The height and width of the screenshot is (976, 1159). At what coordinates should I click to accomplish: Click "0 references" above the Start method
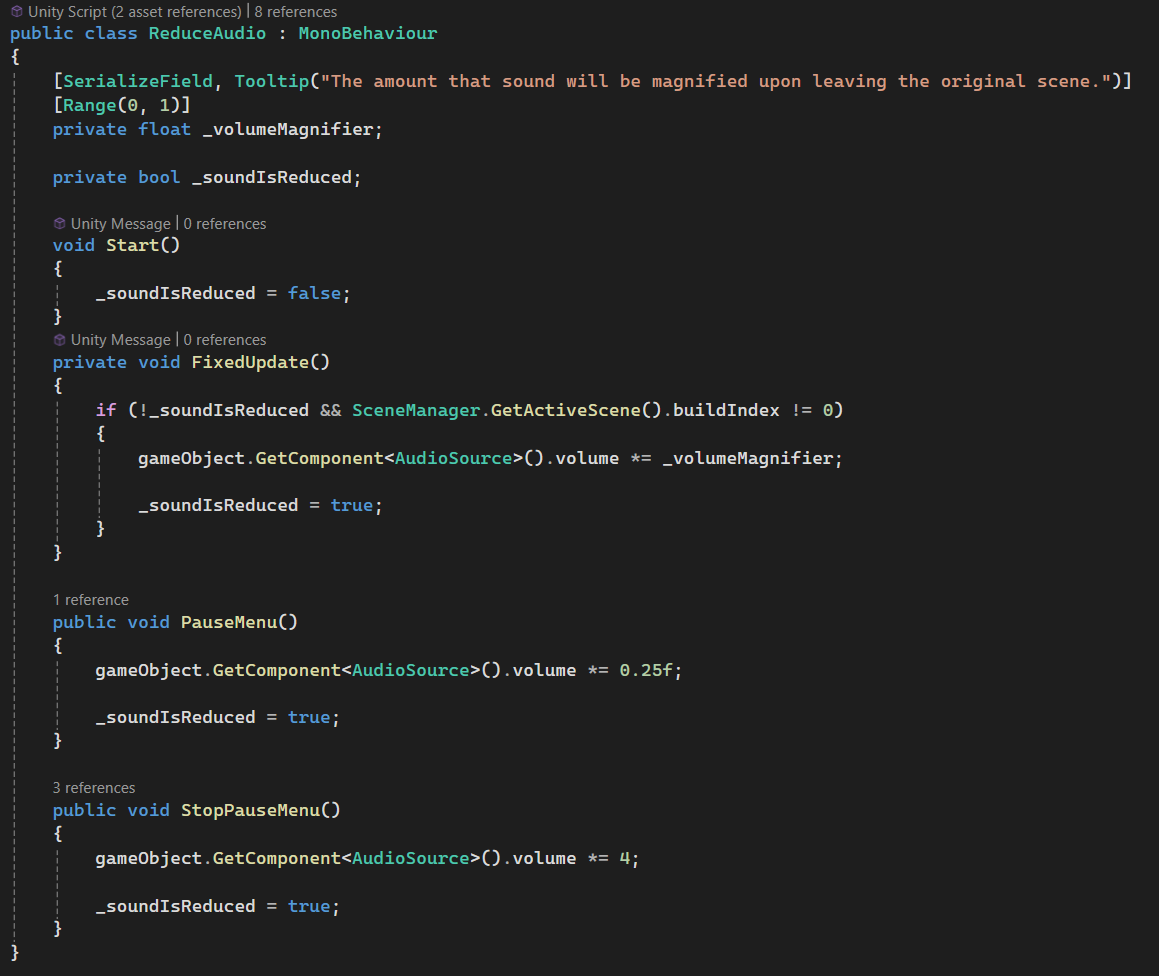(225, 224)
